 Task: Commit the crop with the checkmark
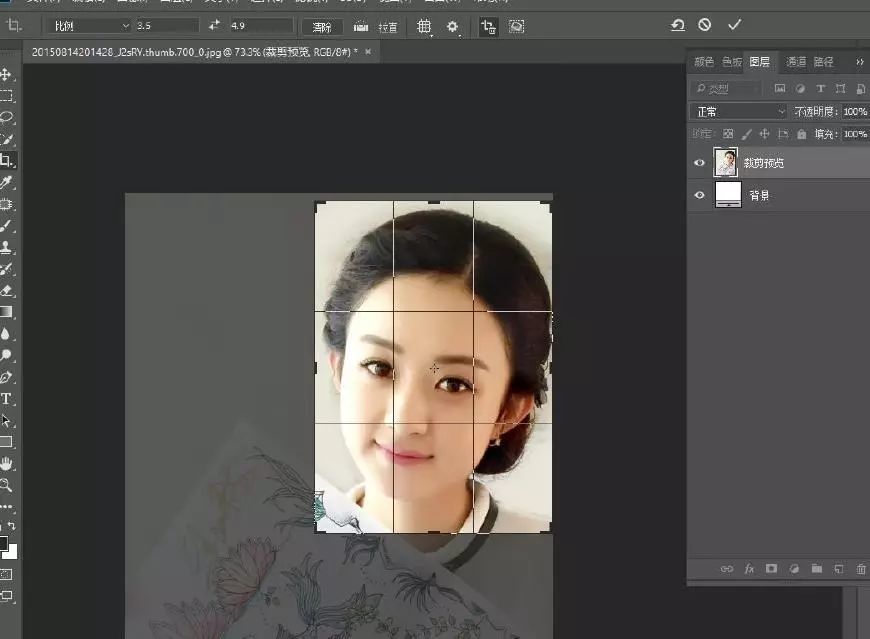point(735,25)
